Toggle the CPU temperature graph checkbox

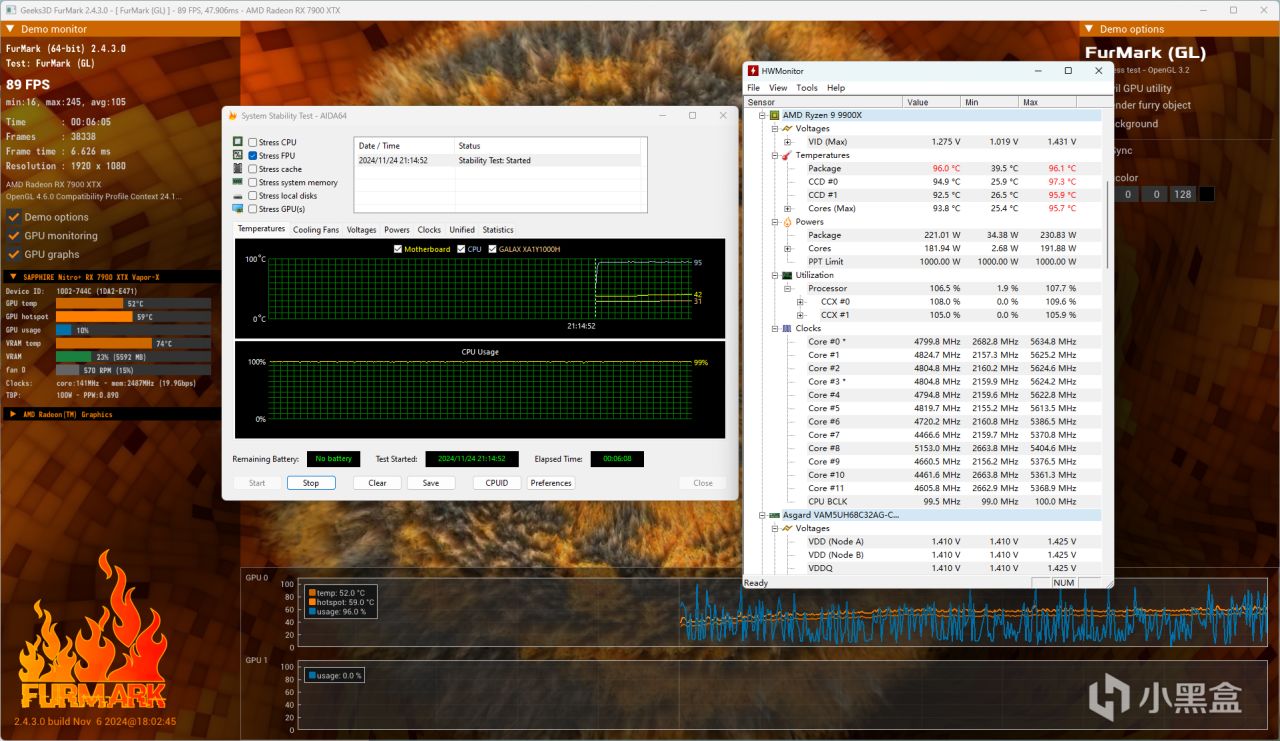(461, 249)
